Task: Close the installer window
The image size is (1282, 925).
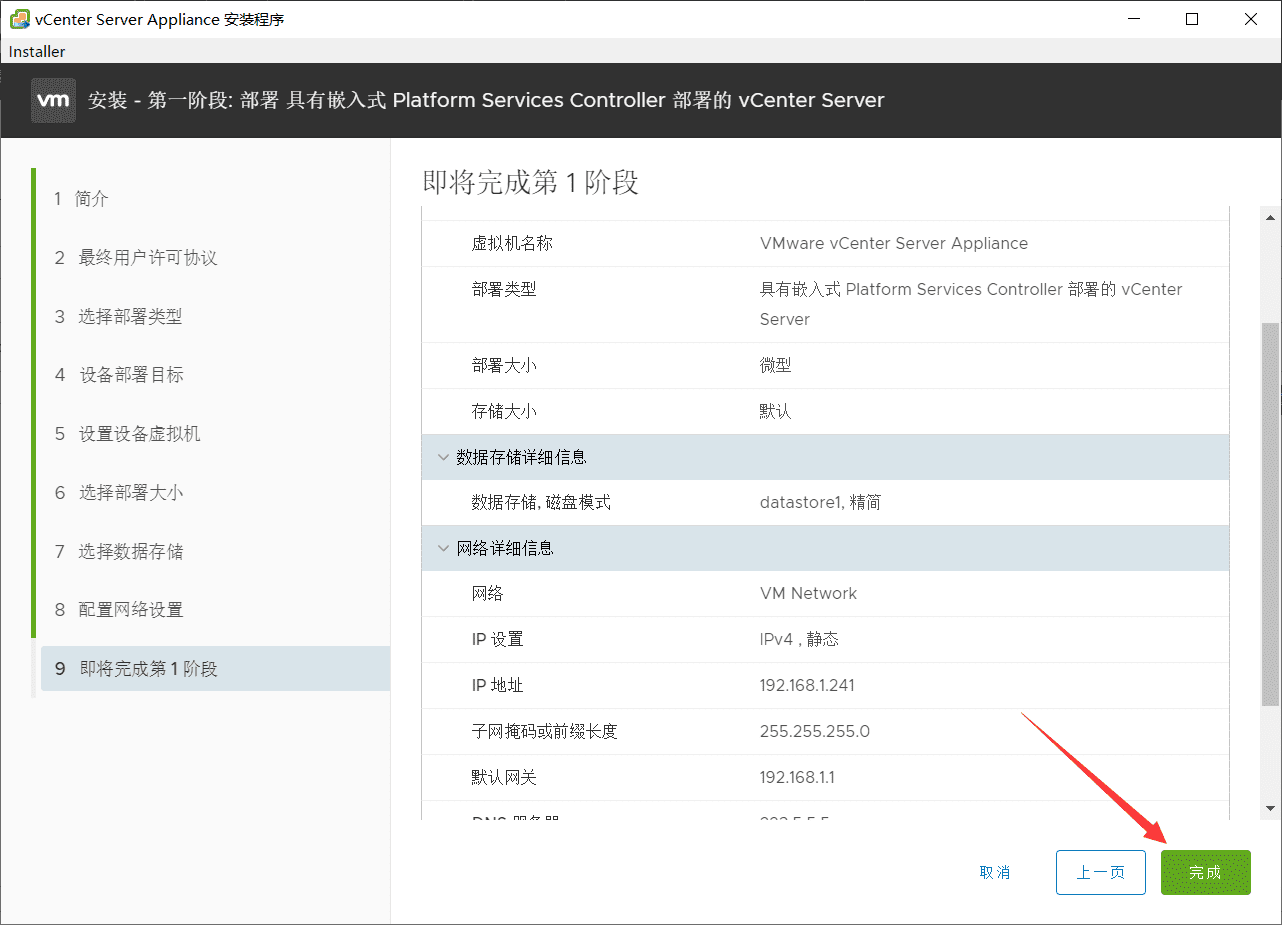Action: pos(1251,19)
